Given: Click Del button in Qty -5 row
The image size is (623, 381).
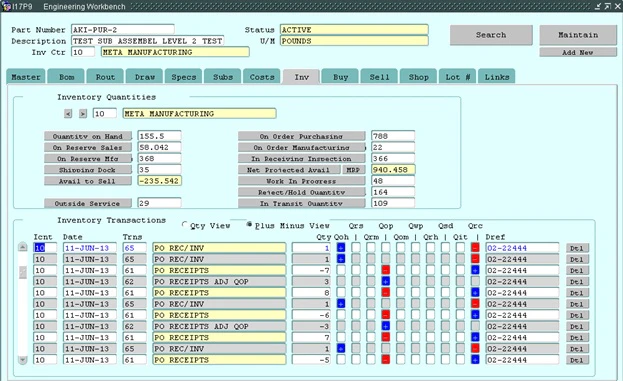Looking at the screenshot, I should pyautogui.click(x=577, y=360).
